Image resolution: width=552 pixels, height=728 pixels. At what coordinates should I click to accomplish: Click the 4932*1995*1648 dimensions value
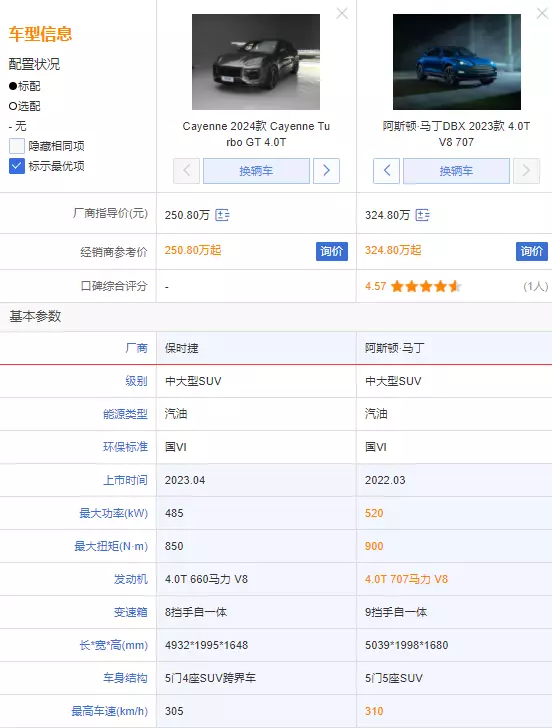point(207,645)
